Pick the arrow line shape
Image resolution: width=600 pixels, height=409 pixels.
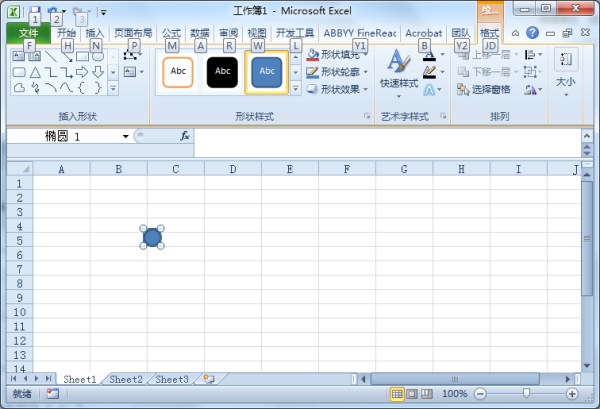click(x=67, y=57)
